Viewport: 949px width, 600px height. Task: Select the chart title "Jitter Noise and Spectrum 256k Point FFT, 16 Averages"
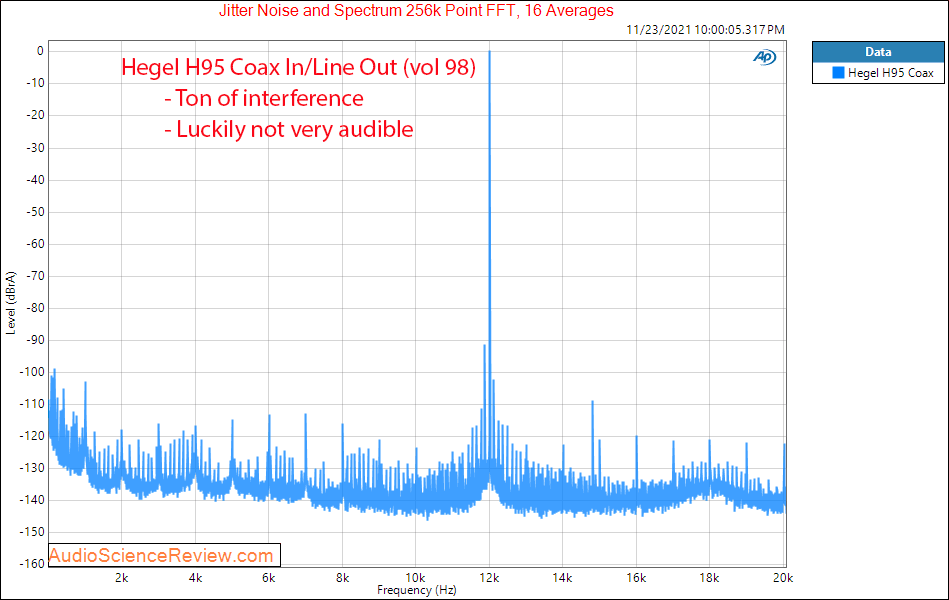point(416,11)
